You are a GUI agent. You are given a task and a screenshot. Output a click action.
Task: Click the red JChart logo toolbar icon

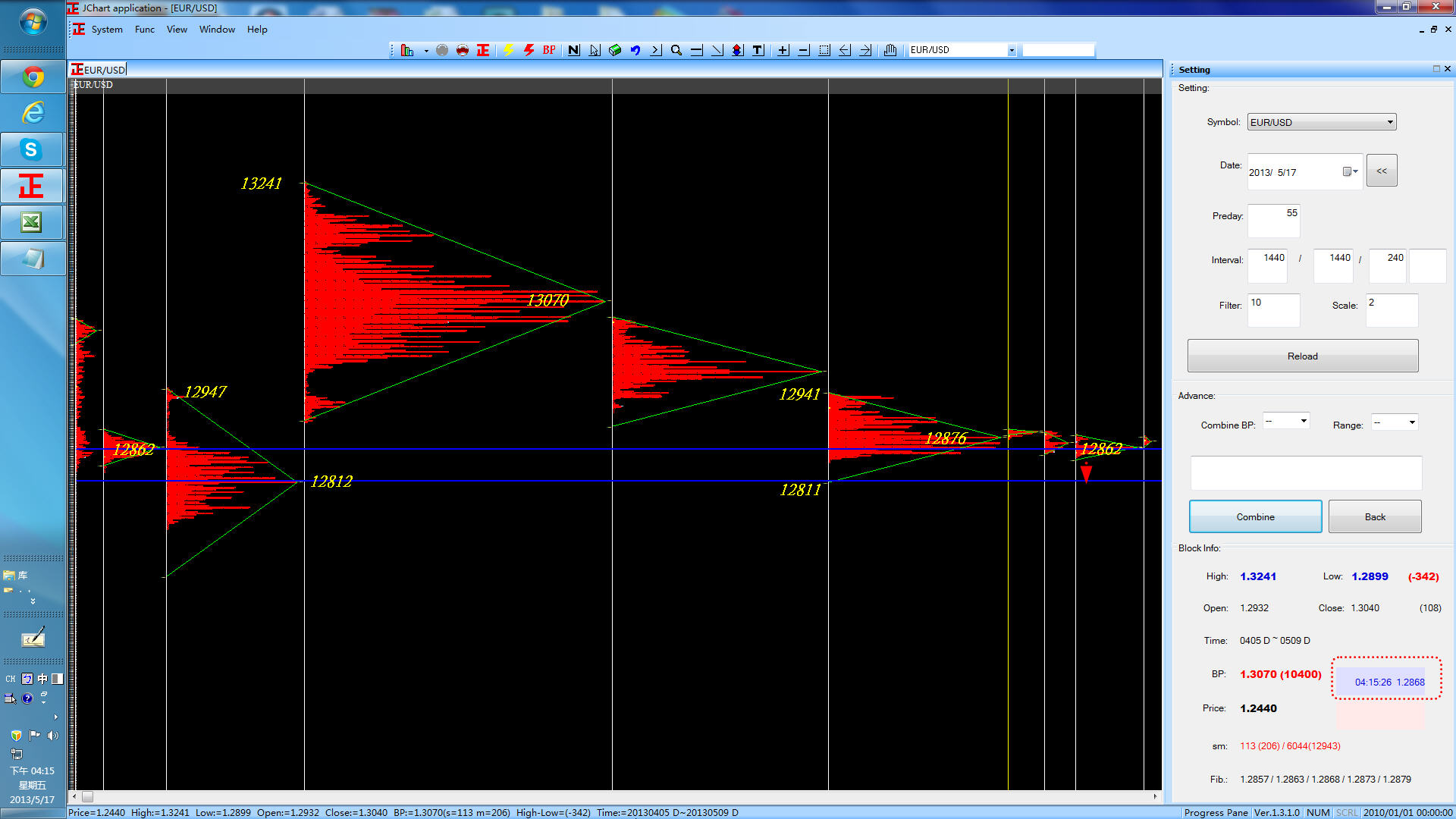tap(483, 50)
